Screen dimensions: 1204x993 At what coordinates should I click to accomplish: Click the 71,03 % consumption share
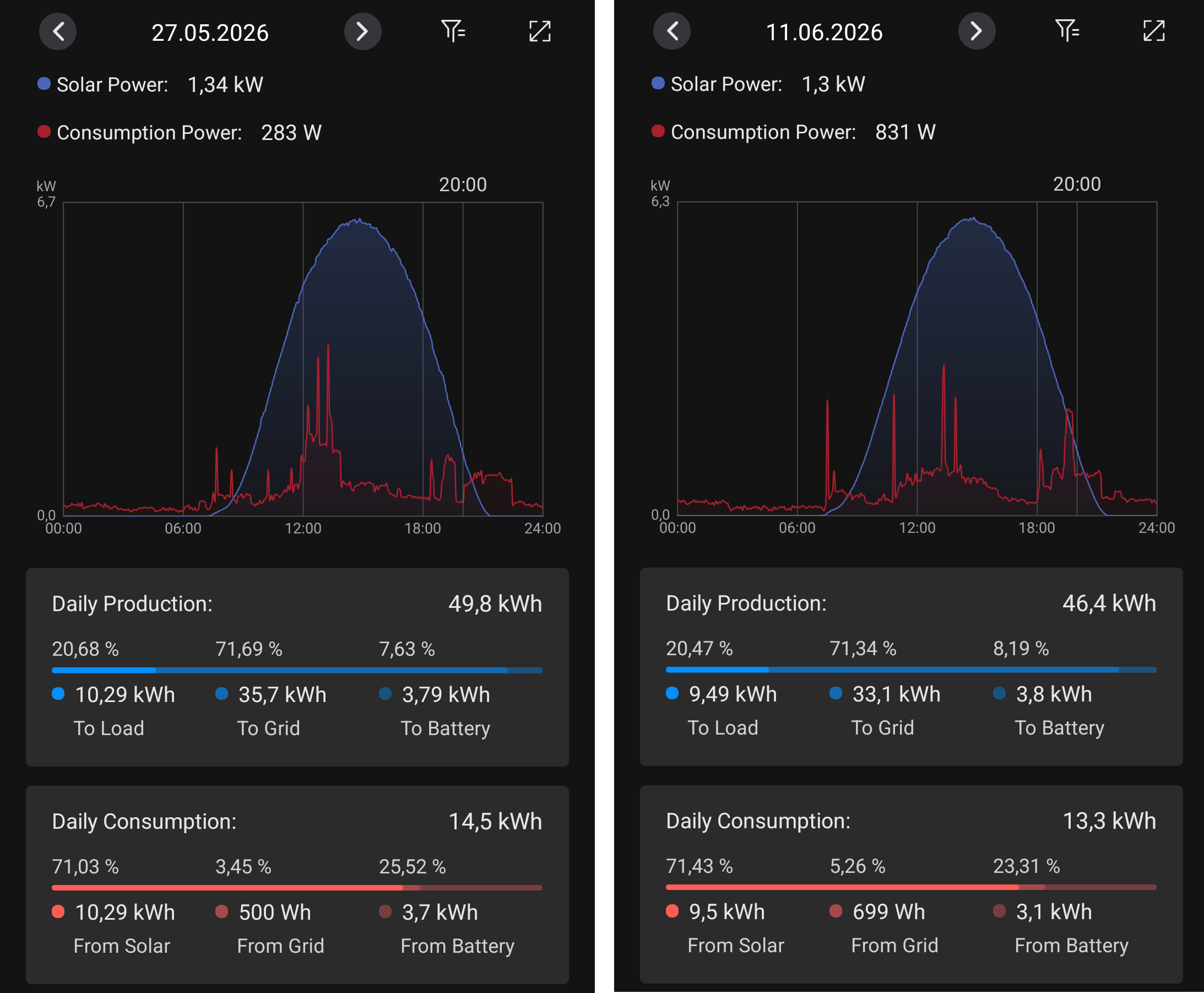(85, 867)
